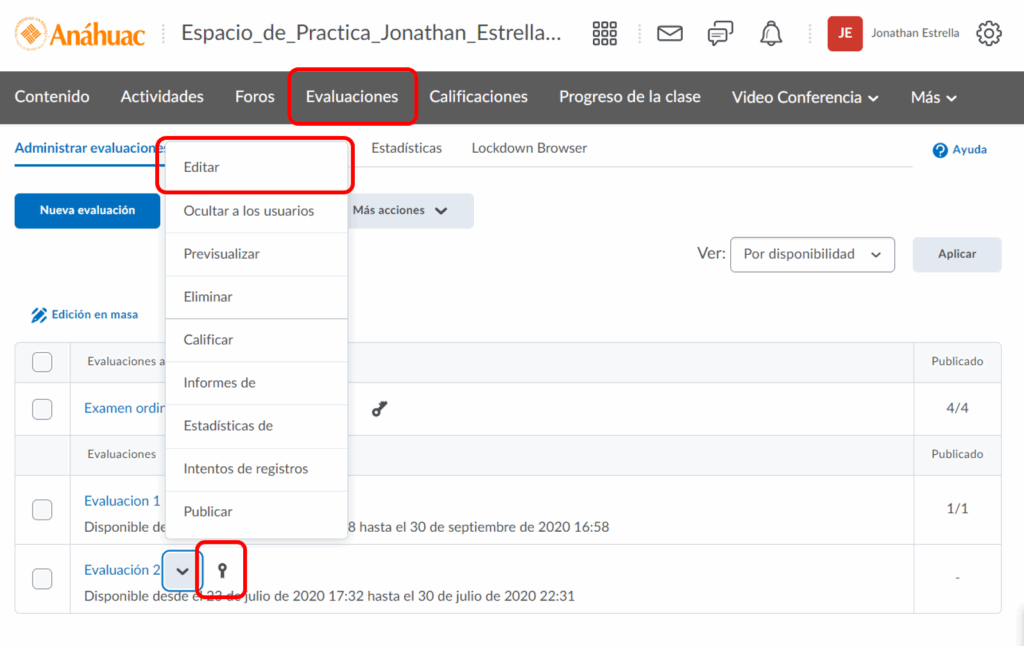This screenshot has width=1024, height=646.
Task: Click the Nueva evaluación button
Action: pos(87,211)
